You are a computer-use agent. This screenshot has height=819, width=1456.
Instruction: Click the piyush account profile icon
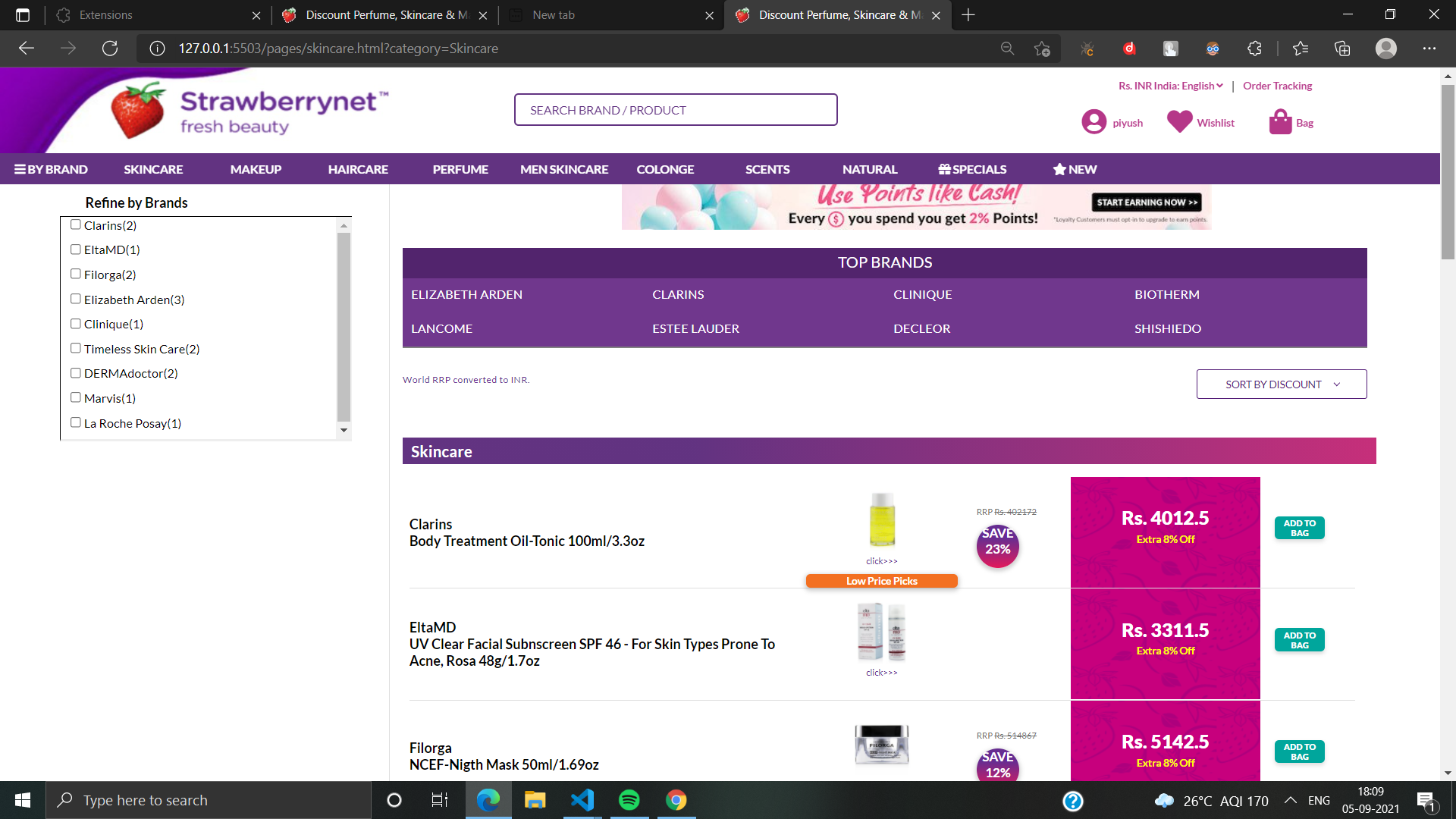[1094, 121]
